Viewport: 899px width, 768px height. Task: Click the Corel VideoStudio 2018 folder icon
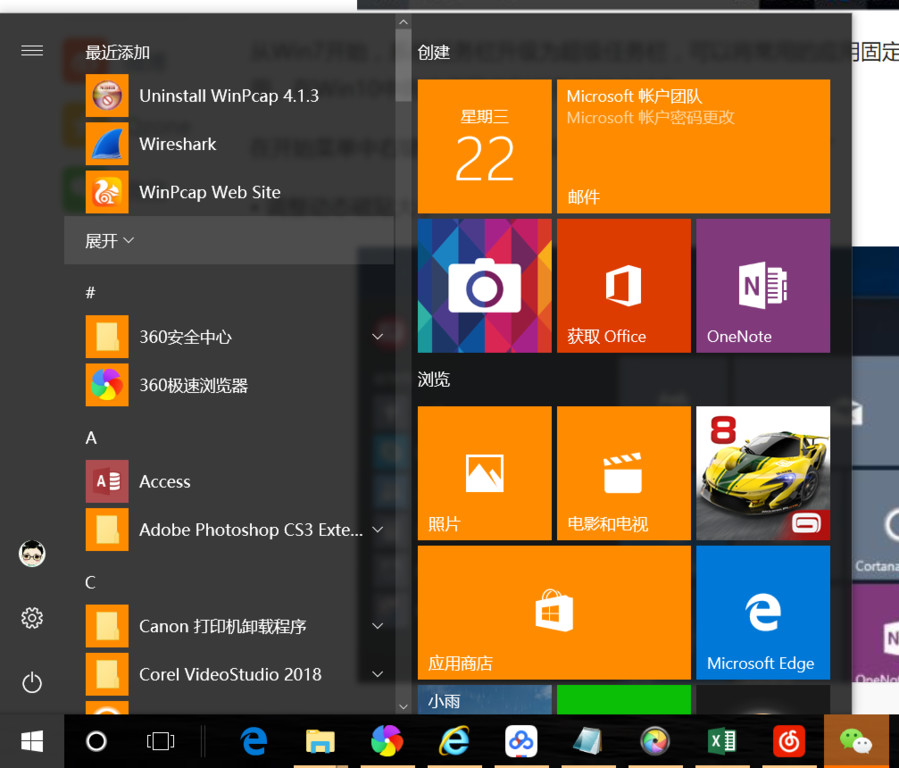pos(107,674)
